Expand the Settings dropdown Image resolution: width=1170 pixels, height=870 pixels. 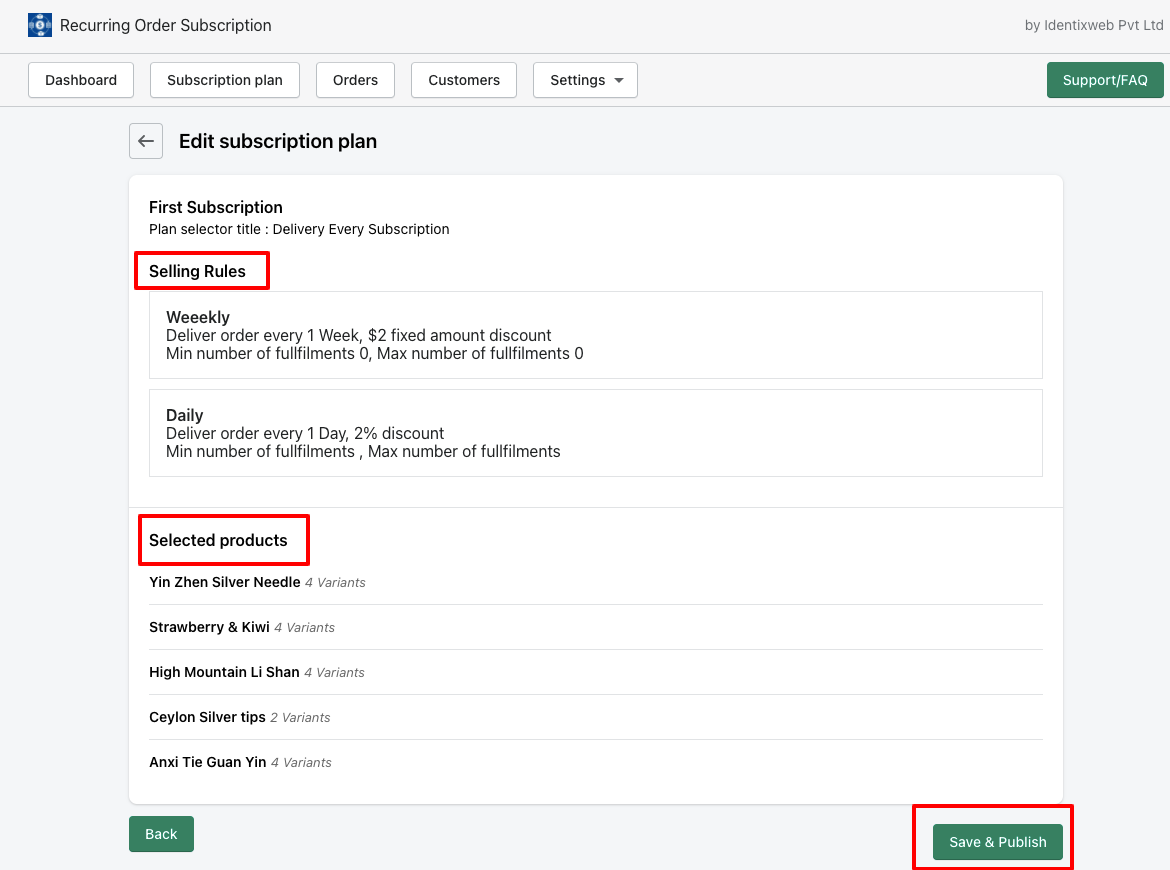coord(585,80)
